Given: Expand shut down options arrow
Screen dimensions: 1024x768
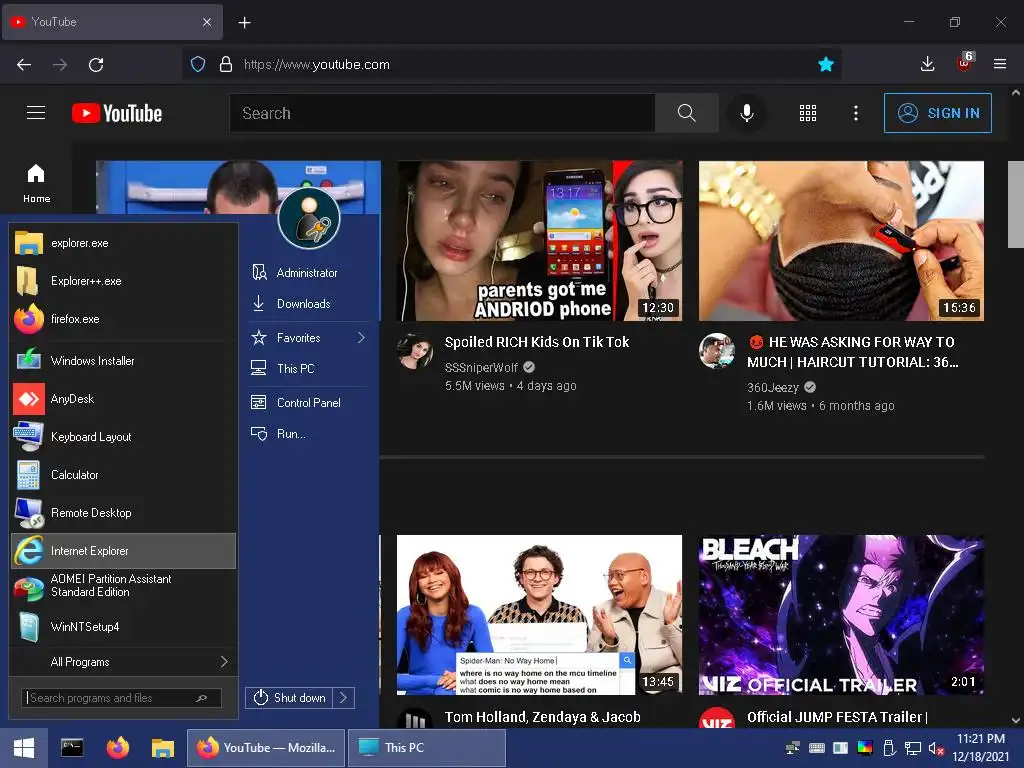Looking at the screenshot, I should [344, 697].
